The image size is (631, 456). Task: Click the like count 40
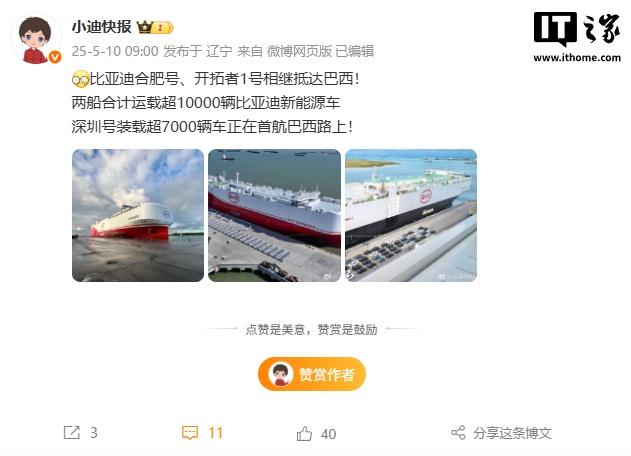tap(328, 434)
